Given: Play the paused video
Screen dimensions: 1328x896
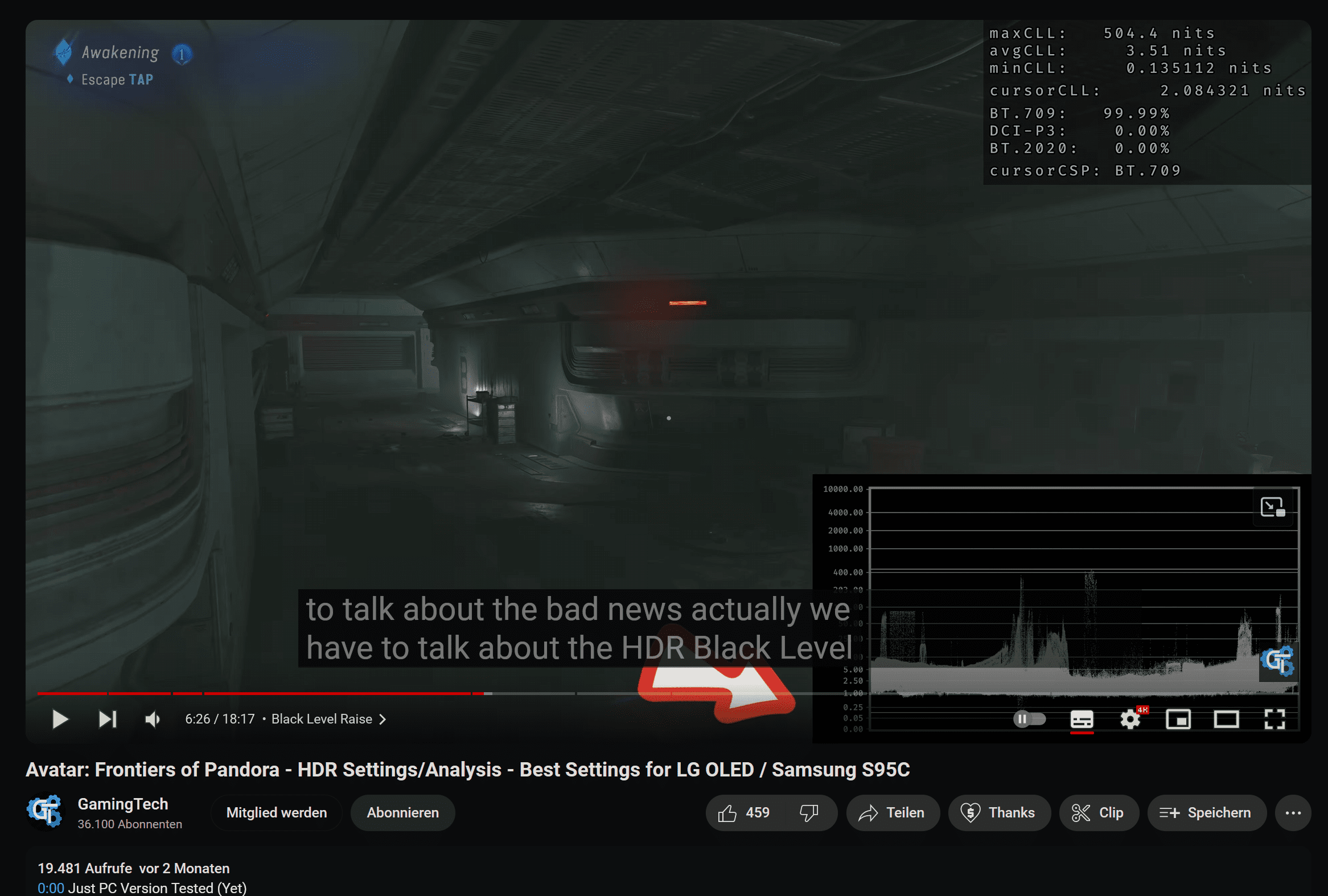Looking at the screenshot, I should click(60, 719).
